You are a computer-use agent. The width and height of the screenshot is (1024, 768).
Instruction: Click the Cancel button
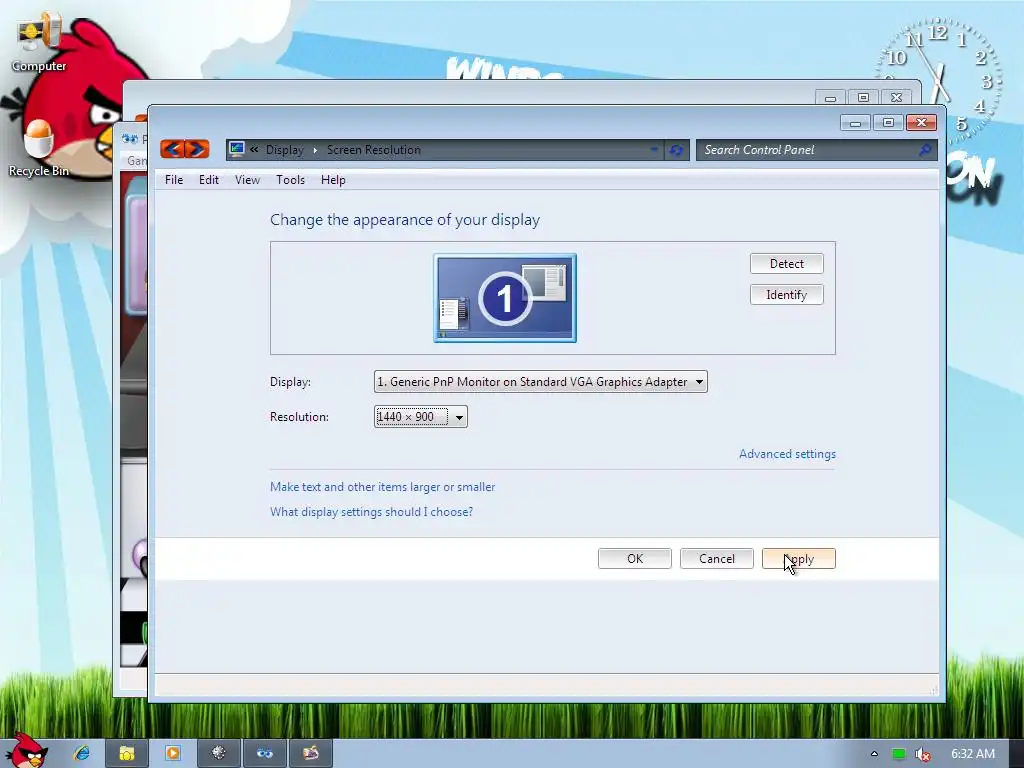(717, 559)
